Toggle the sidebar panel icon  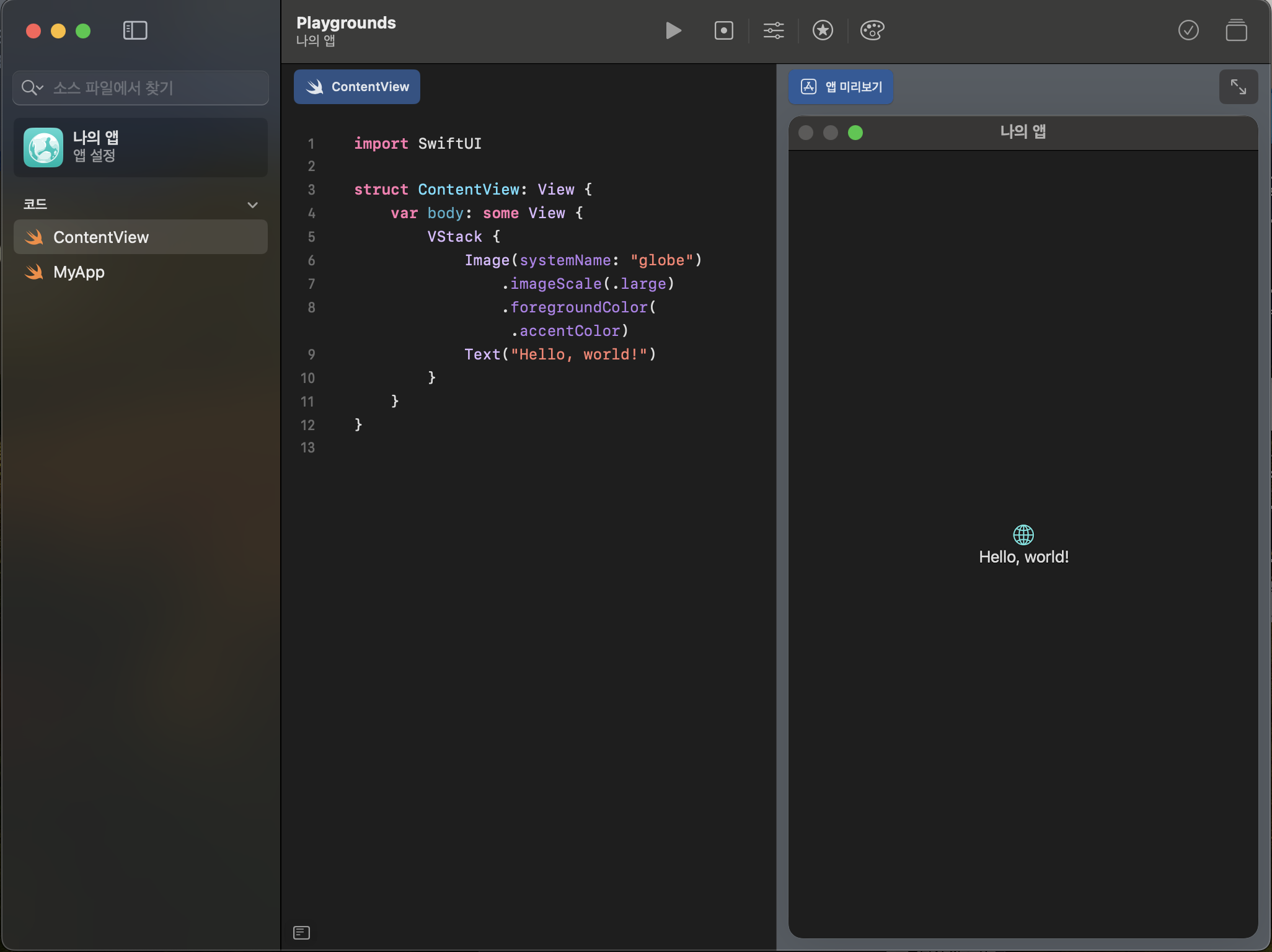point(135,30)
